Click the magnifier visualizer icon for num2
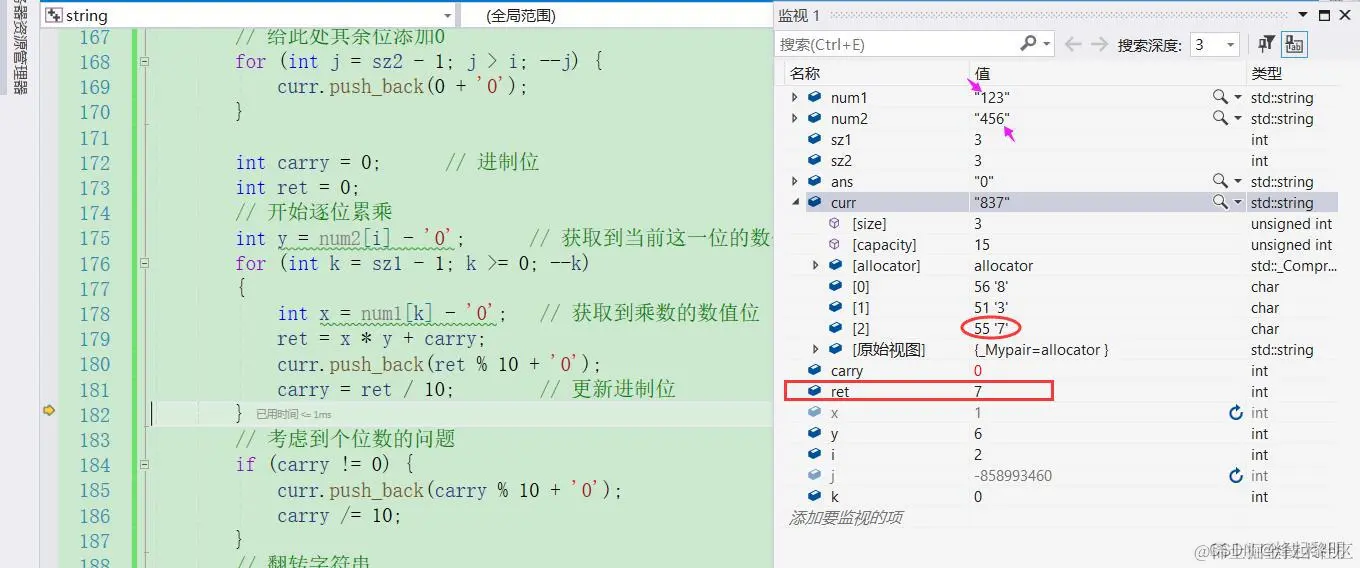1360x568 pixels. tap(1220, 118)
